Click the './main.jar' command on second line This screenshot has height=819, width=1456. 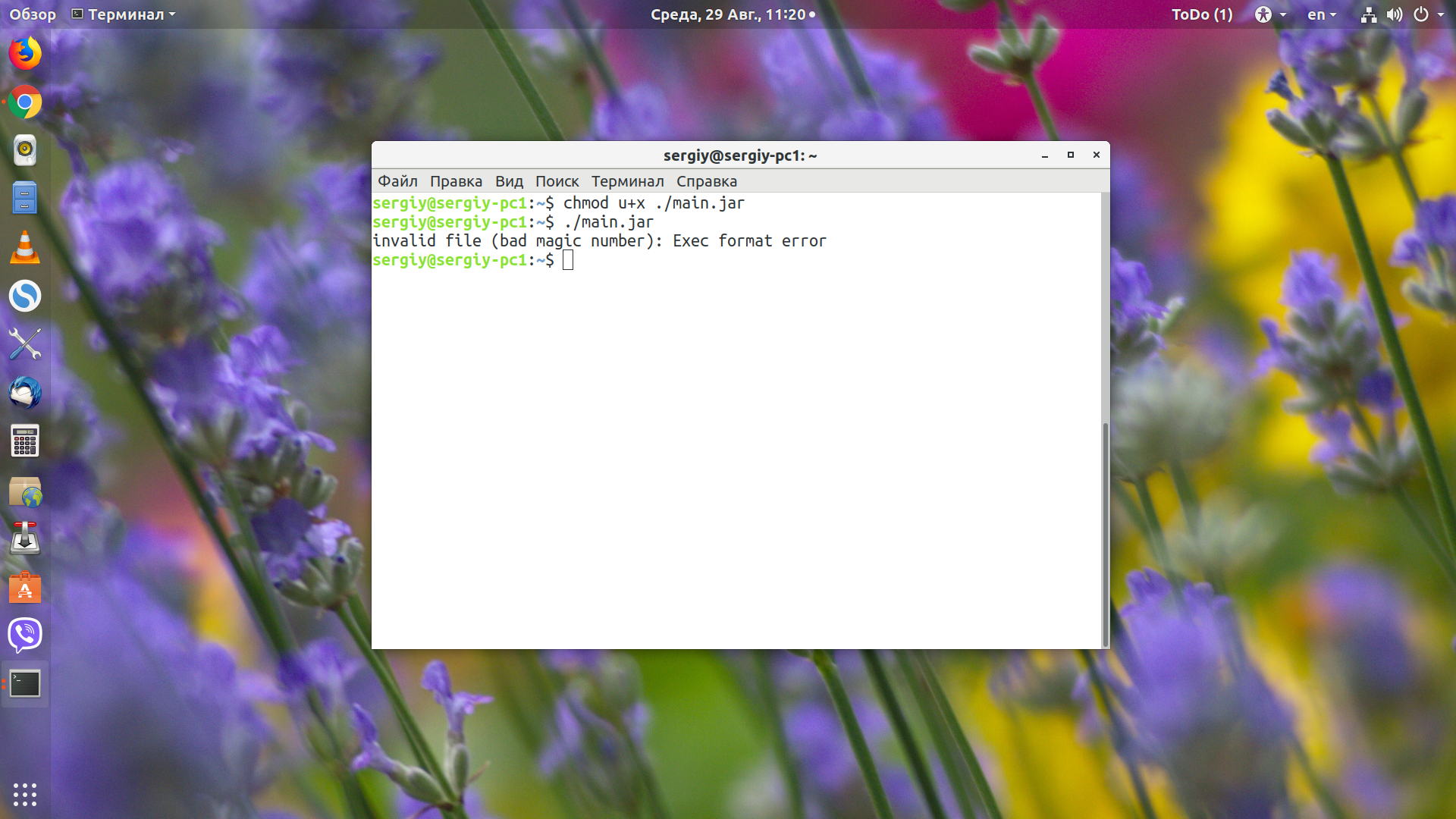tap(608, 222)
